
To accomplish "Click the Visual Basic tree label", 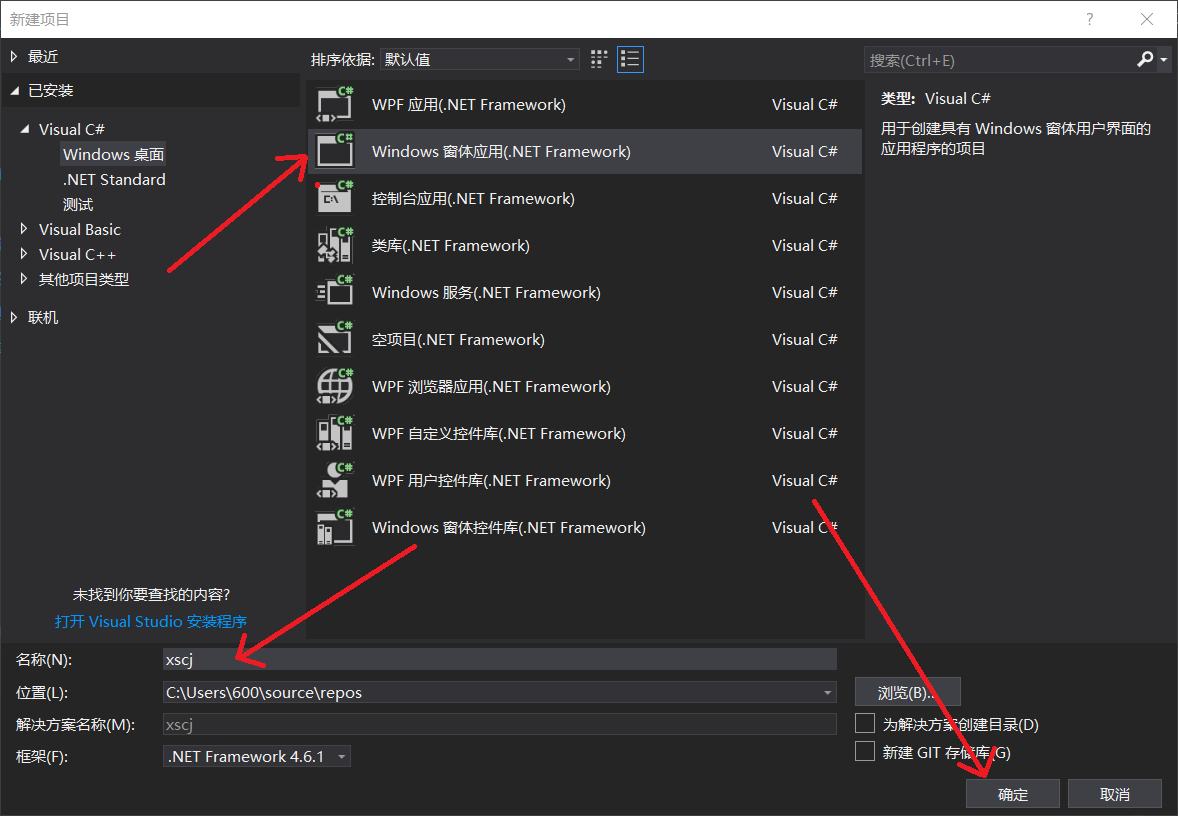I will [80, 229].
